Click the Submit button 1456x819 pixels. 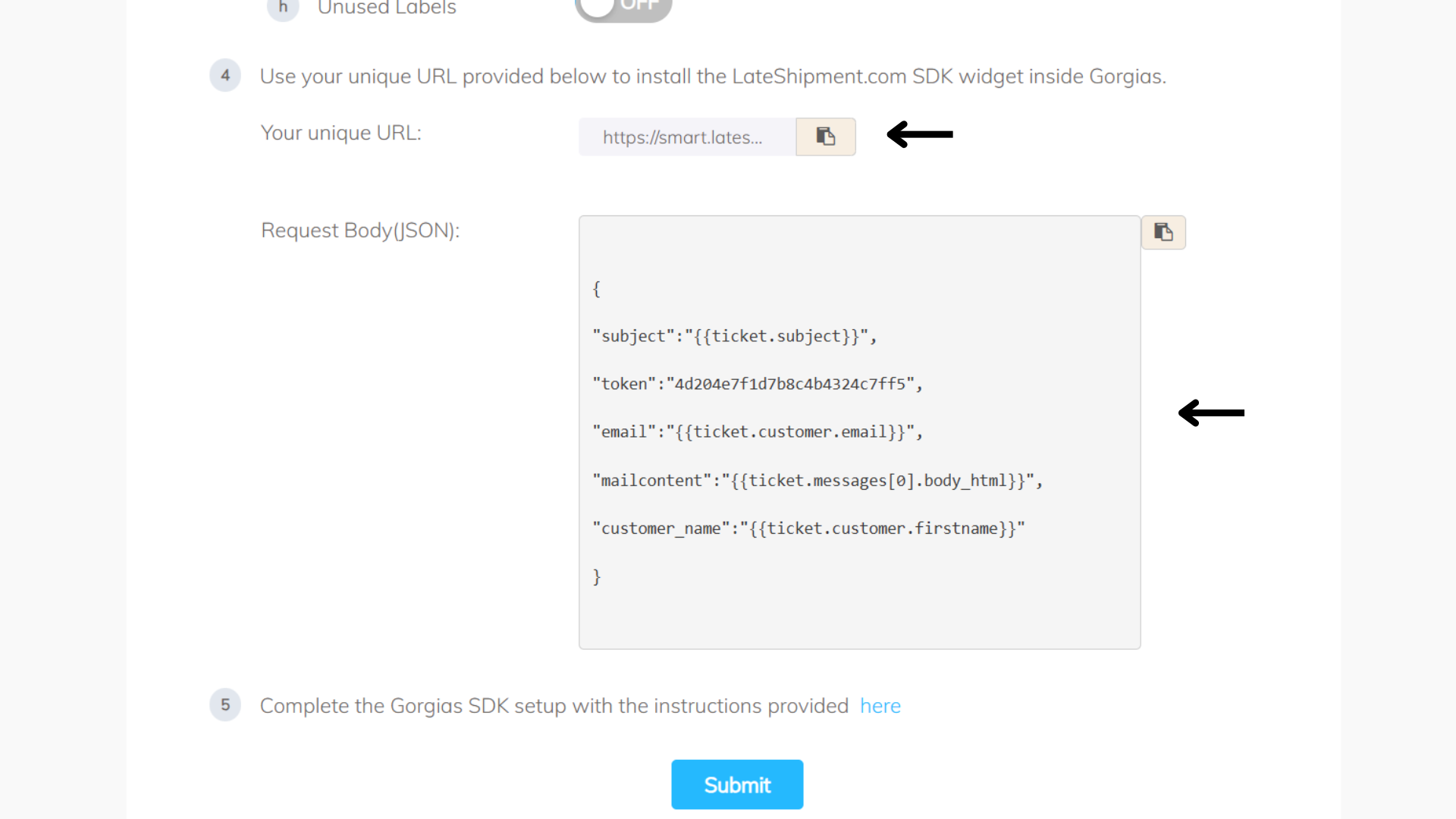point(737,784)
